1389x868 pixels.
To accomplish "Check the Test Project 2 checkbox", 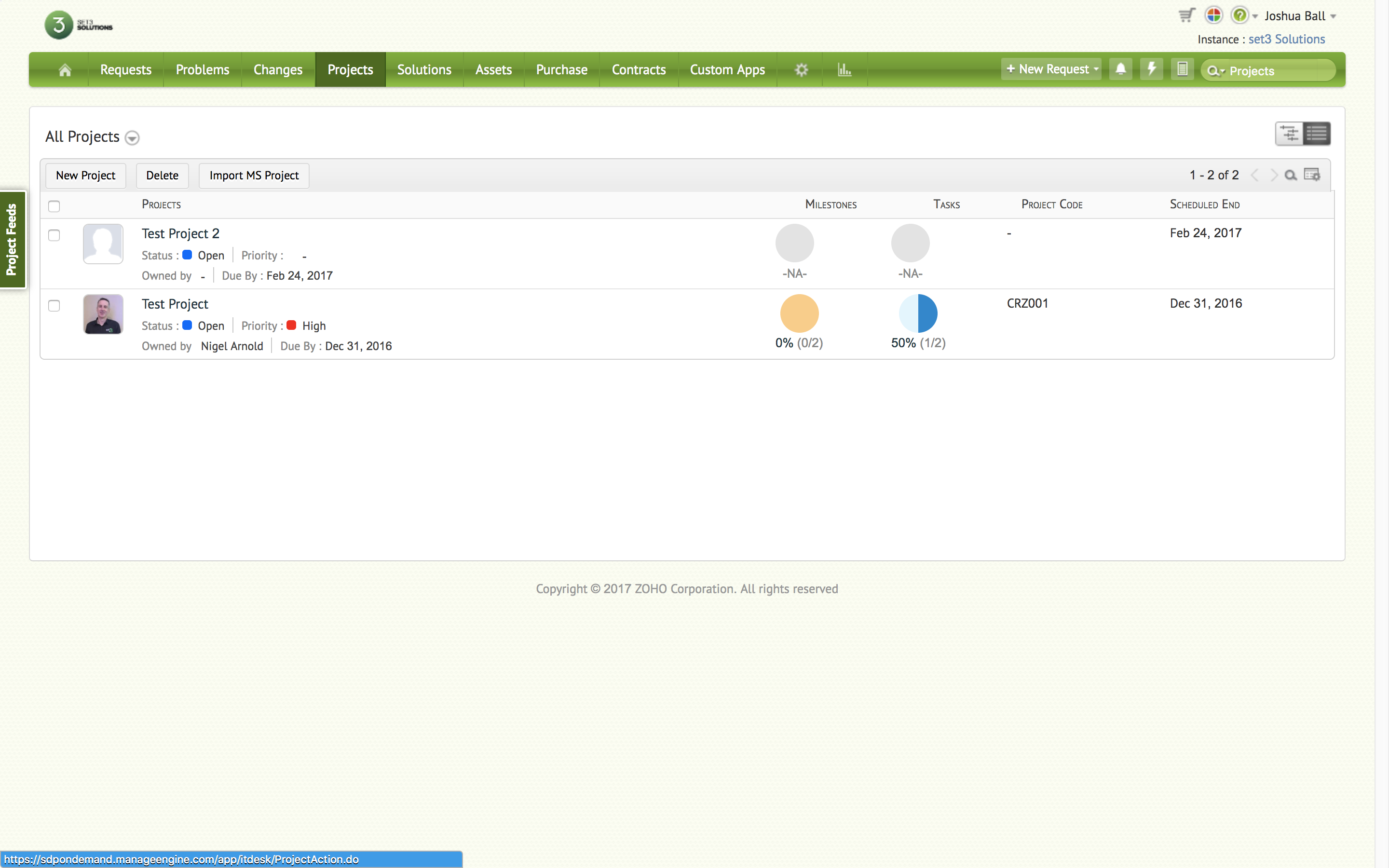I will pos(54,235).
